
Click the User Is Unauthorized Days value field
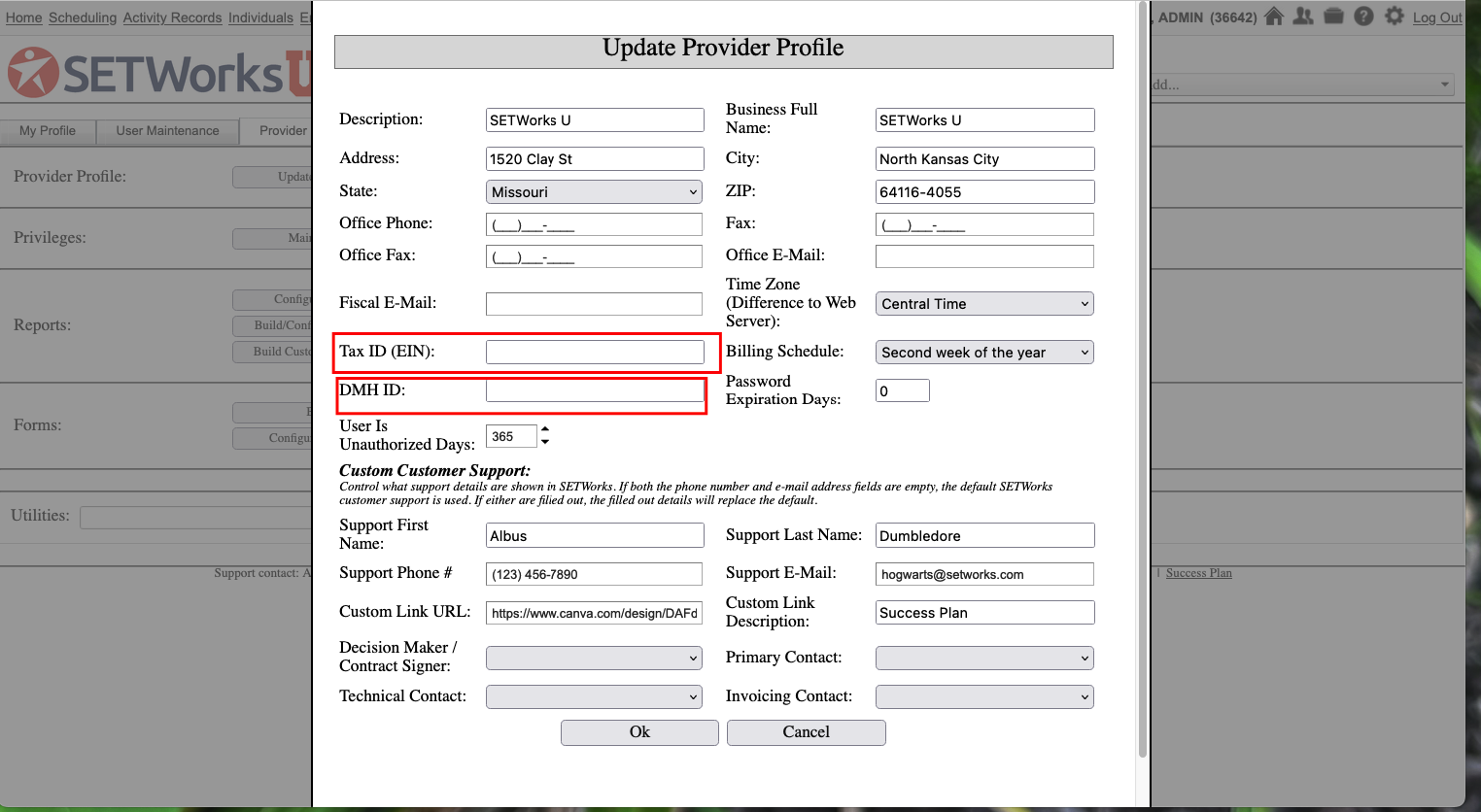(511, 436)
